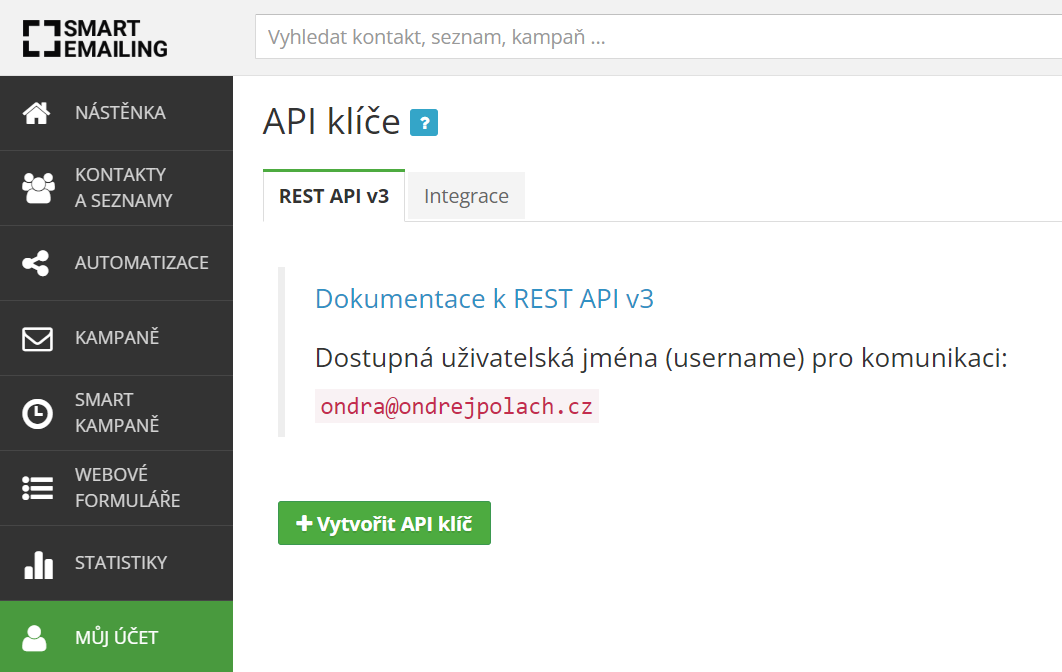Open KAMPANĚ menu item
The image size is (1062, 672).
pos(116,338)
